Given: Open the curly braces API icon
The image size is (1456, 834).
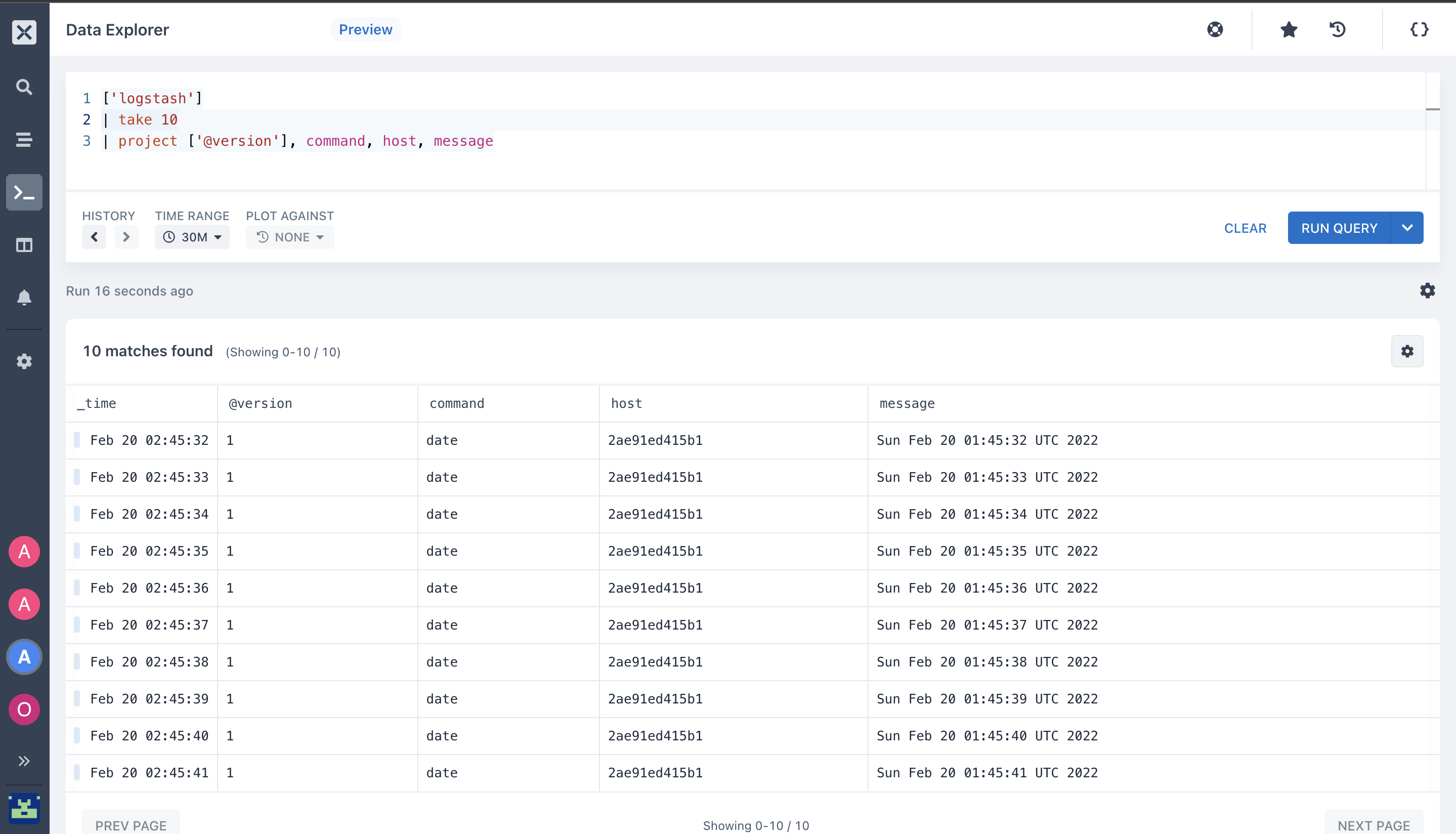Looking at the screenshot, I should pyautogui.click(x=1419, y=29).
